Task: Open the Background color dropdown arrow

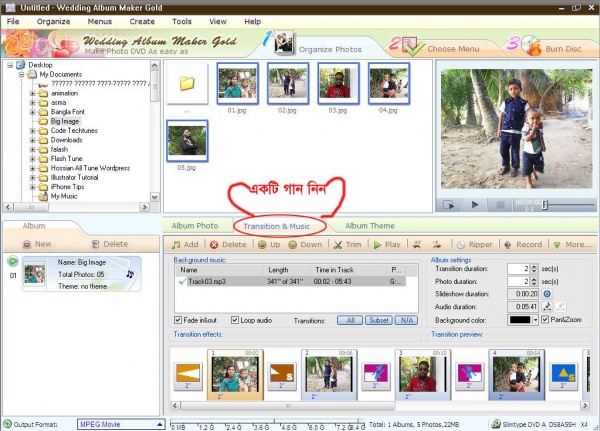Action: (x=535, y=320)
